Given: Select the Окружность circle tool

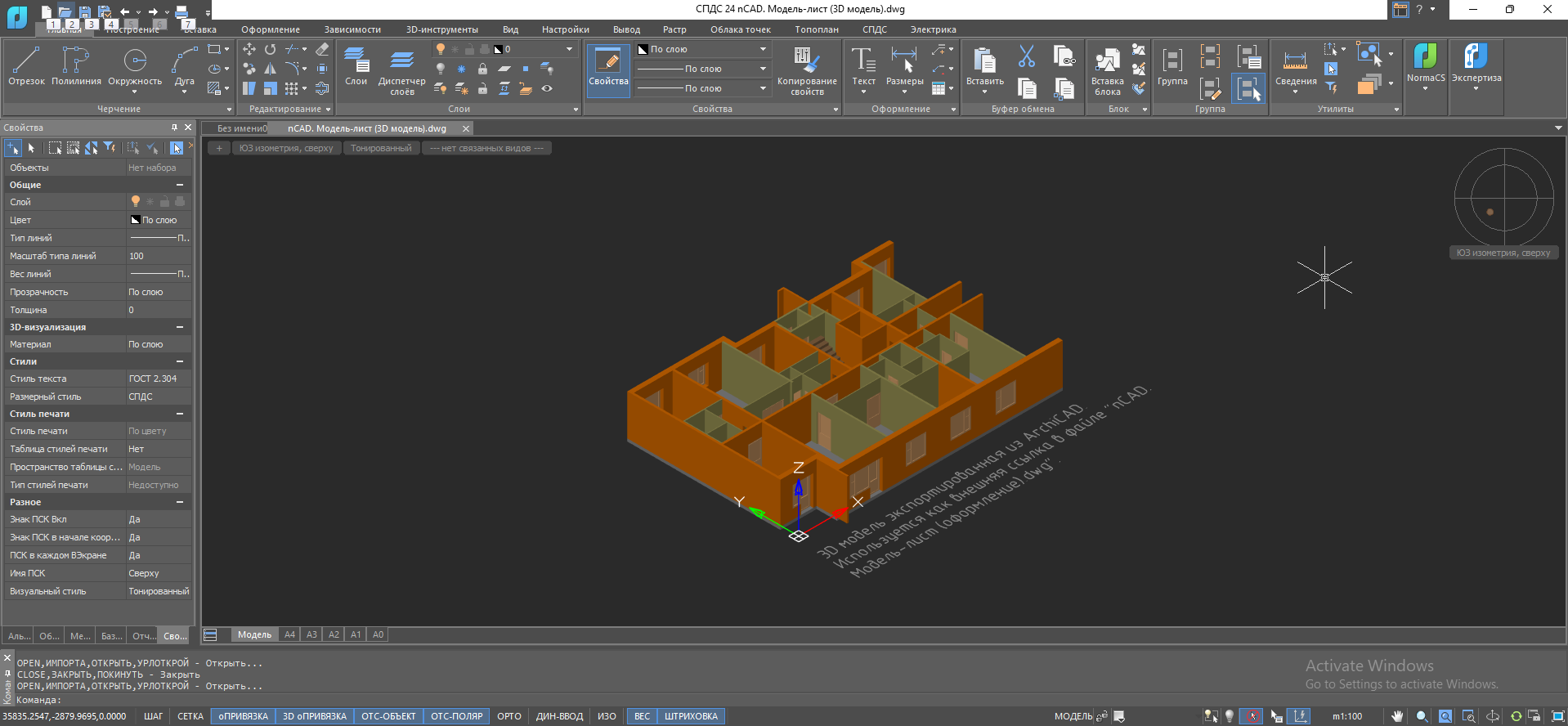Looking at the screenshot, I should point(135,66).
